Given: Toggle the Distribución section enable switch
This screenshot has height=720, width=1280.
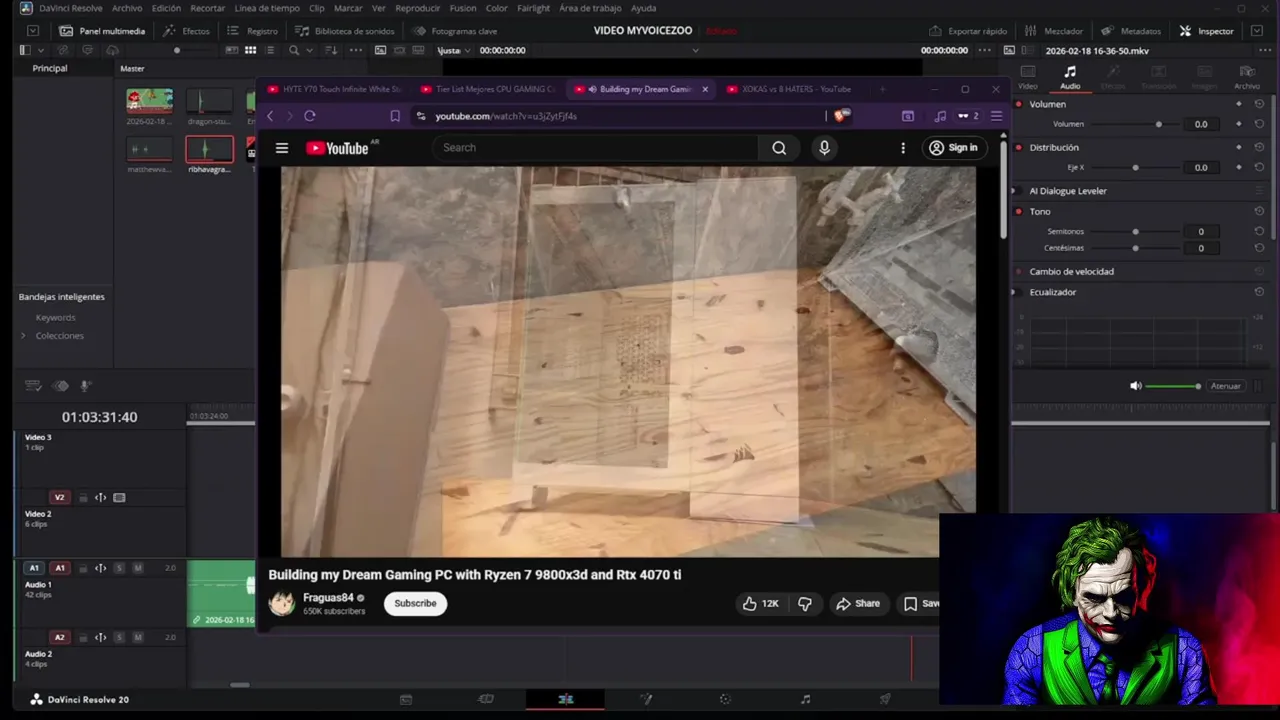Looking at the screenshot, I should pos(1019,147).
